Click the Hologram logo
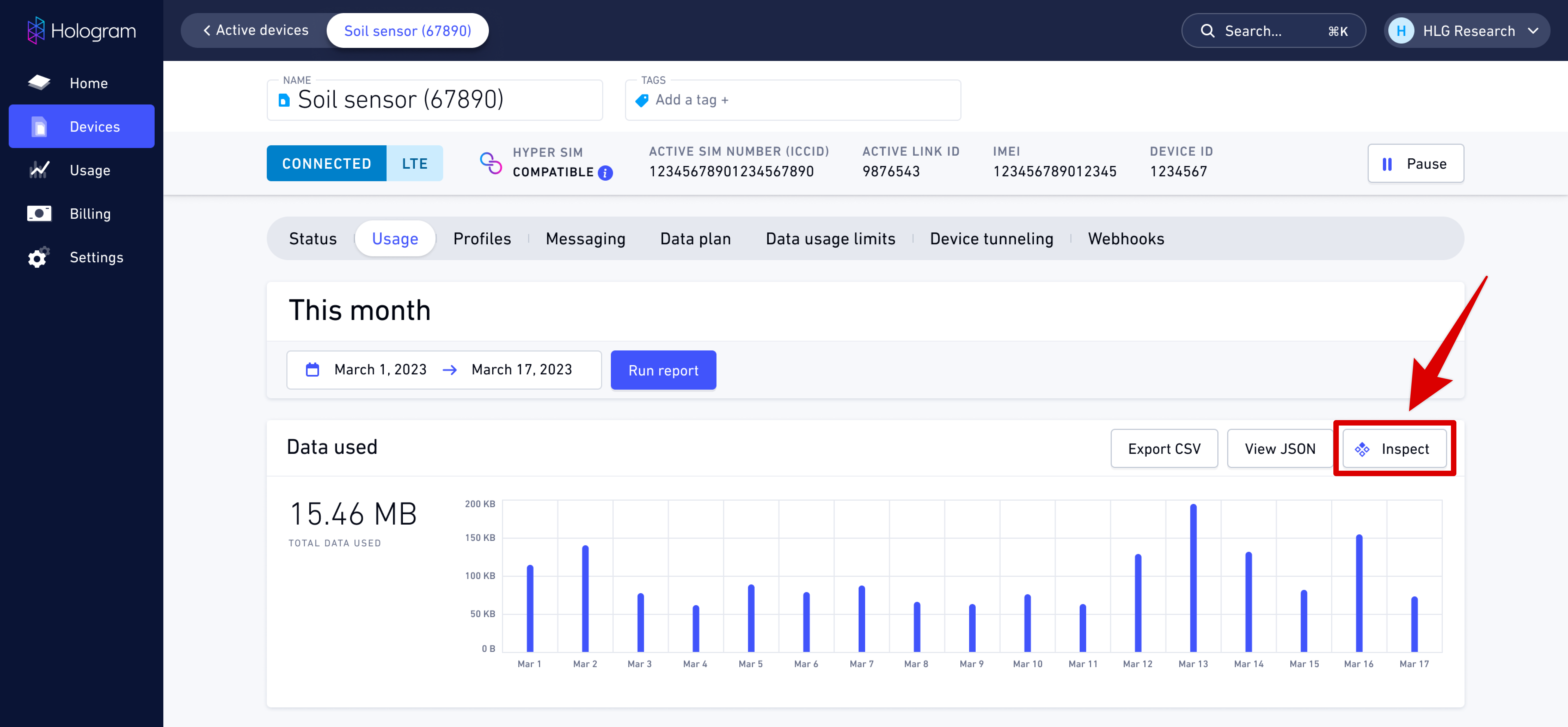The height and width of the screenshot is (727, 1568). click(82, 30)
